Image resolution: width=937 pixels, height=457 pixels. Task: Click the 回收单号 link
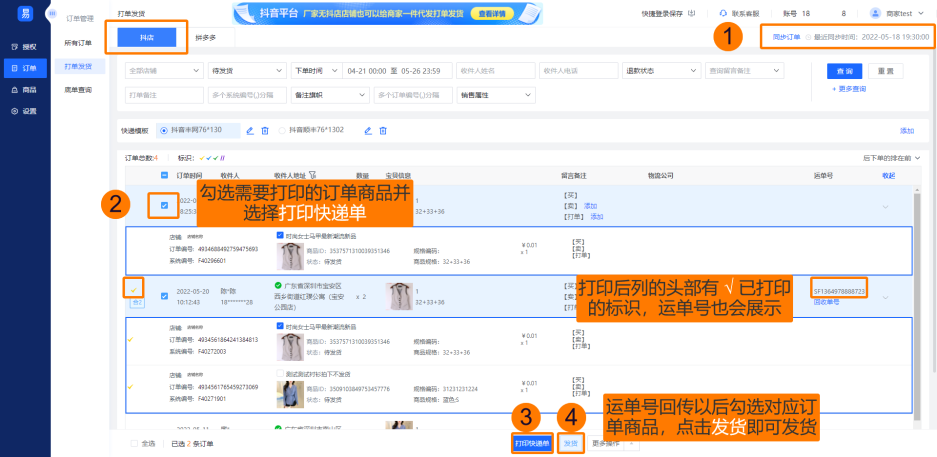826,302
